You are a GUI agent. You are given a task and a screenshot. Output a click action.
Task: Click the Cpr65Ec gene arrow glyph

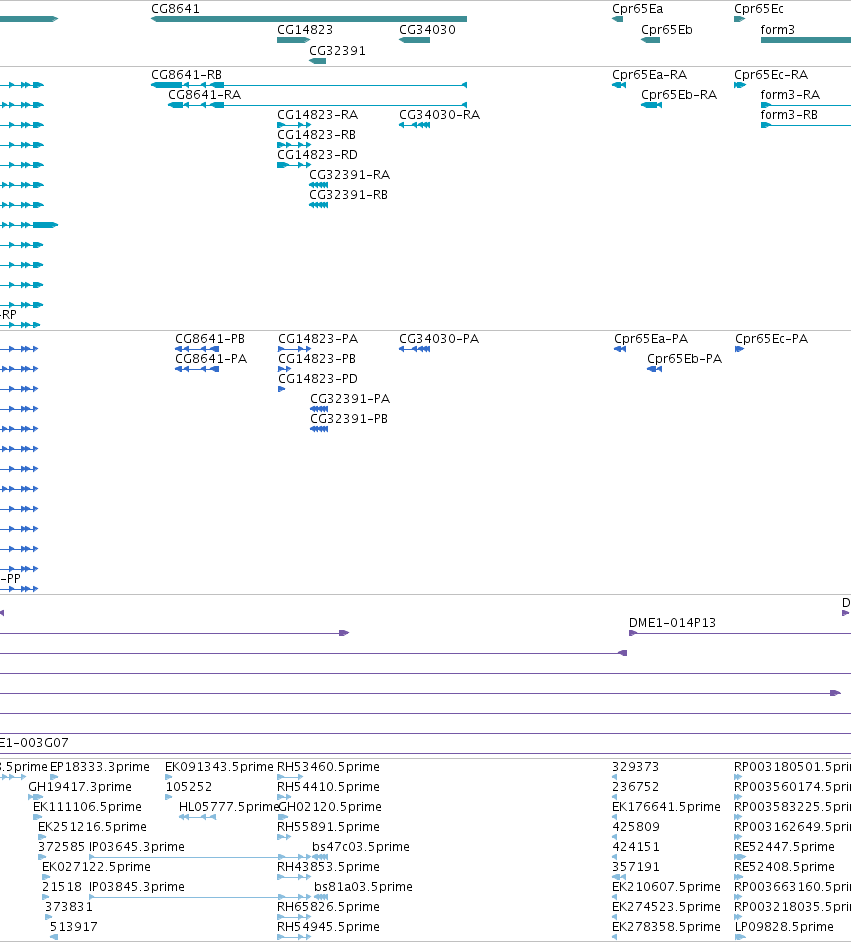click(x=739, y=19)
